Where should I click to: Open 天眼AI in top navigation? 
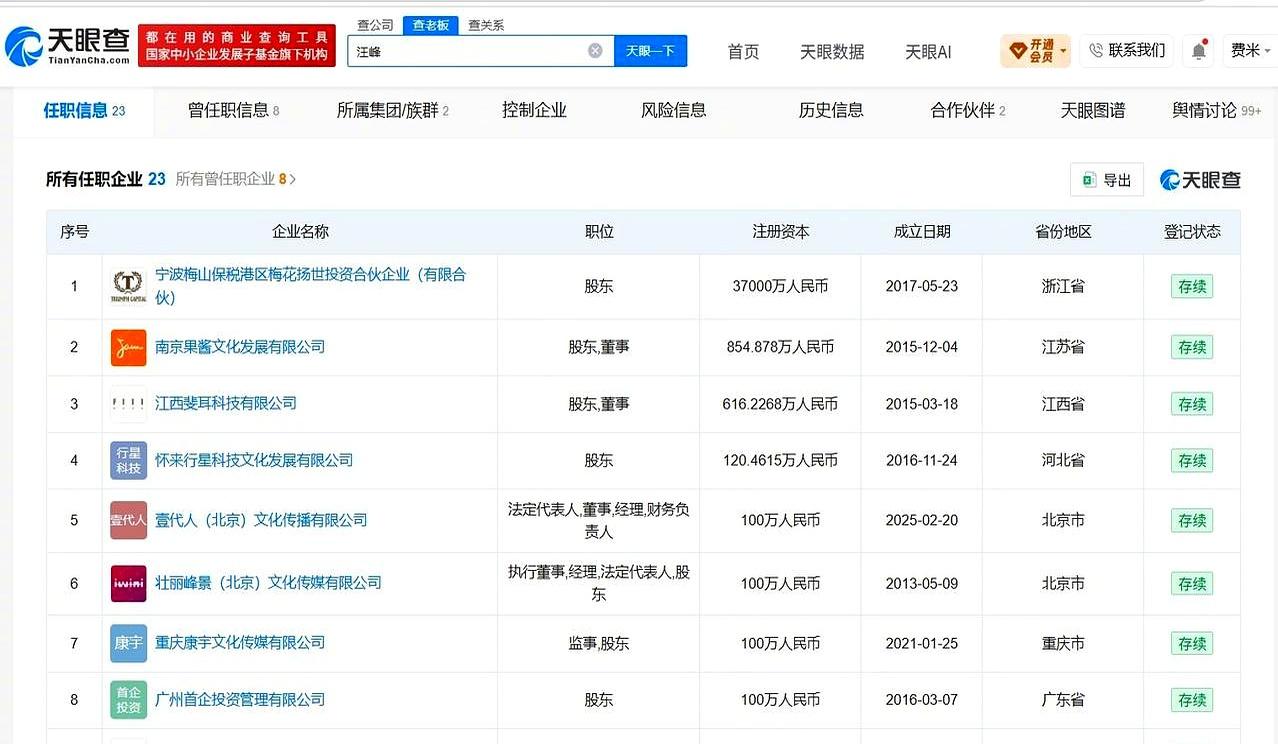928,52
